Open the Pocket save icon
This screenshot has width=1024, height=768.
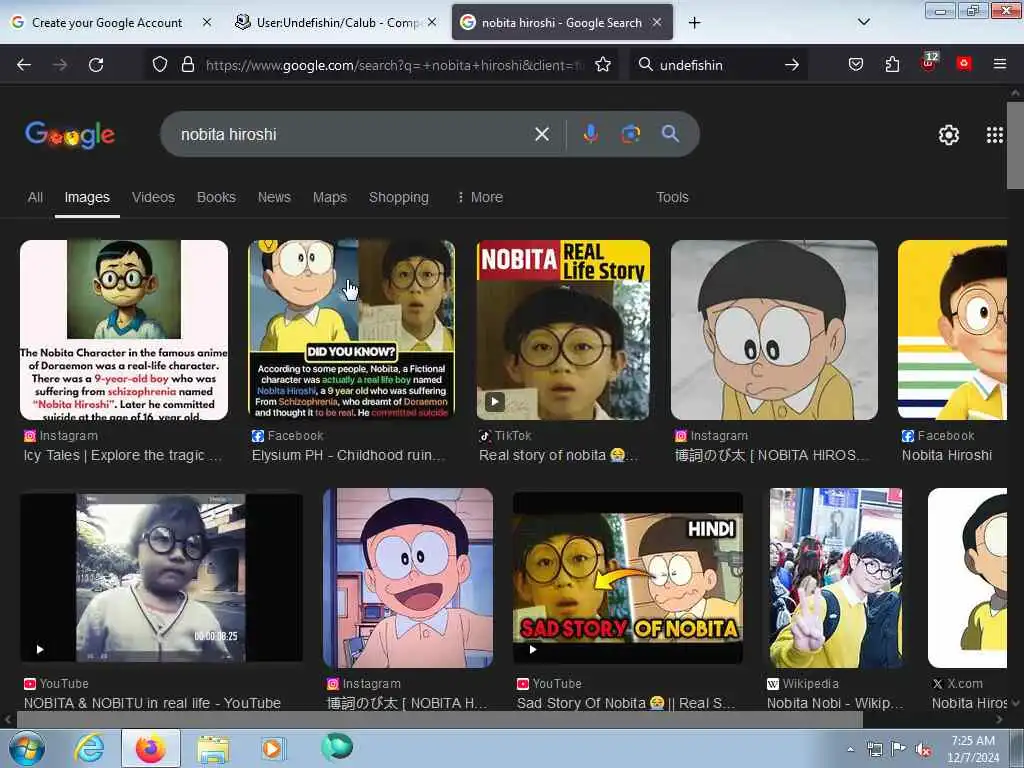pyautogui.click(x=856, y=64)
